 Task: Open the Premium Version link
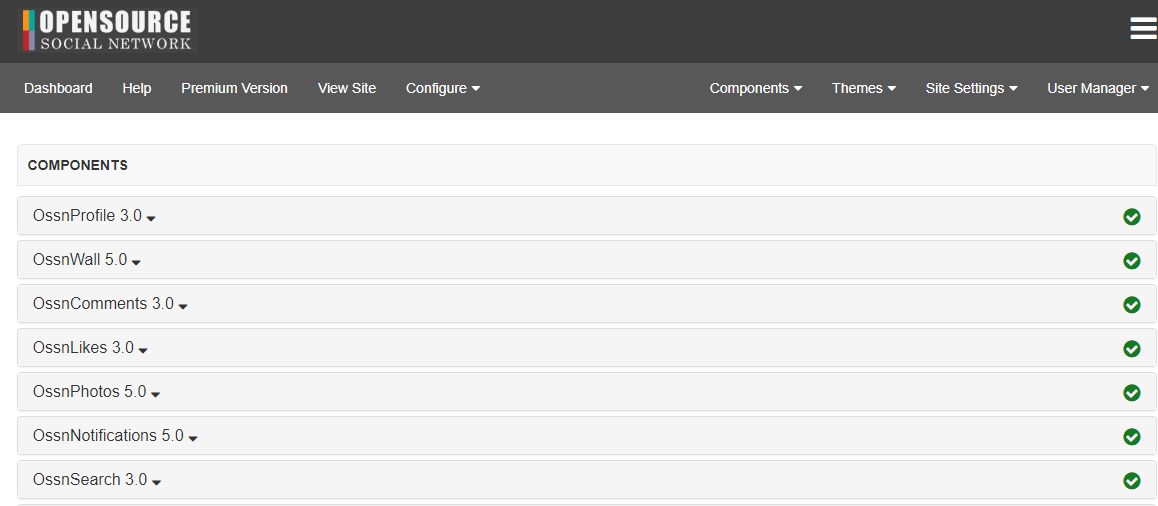coord(234,88)
